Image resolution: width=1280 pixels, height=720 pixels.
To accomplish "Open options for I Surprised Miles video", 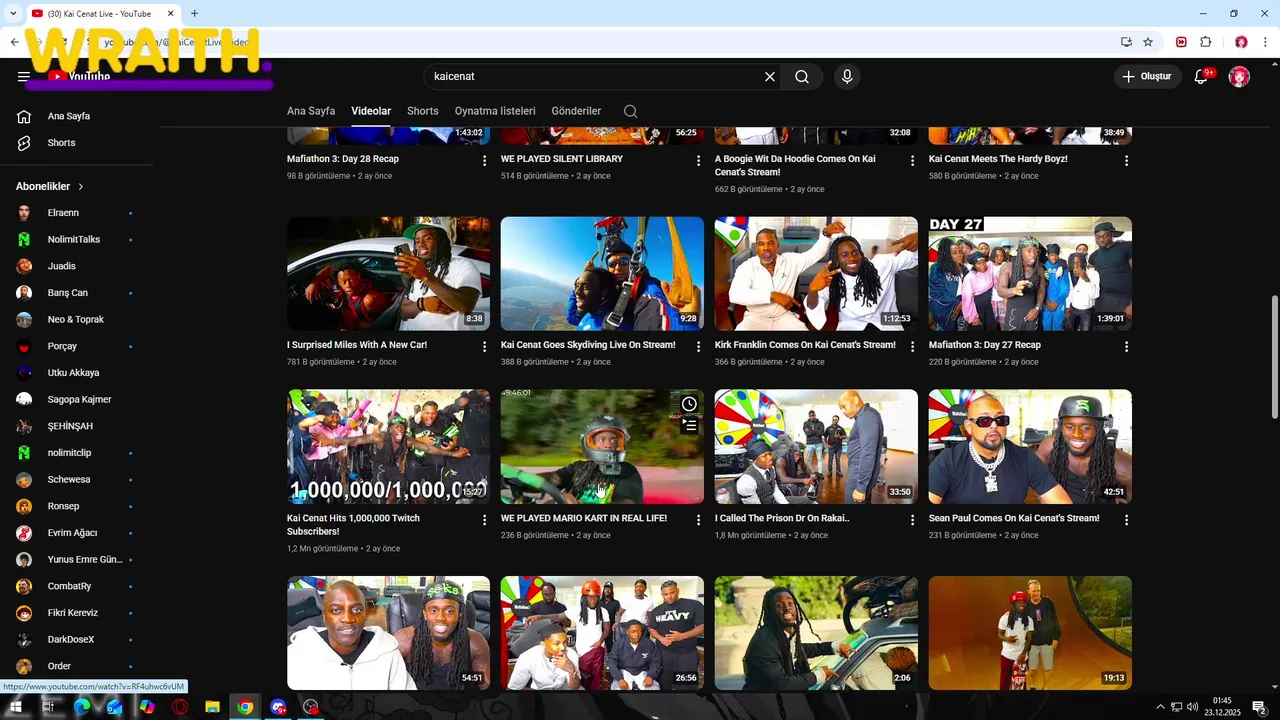I will [x=484, y=346].
